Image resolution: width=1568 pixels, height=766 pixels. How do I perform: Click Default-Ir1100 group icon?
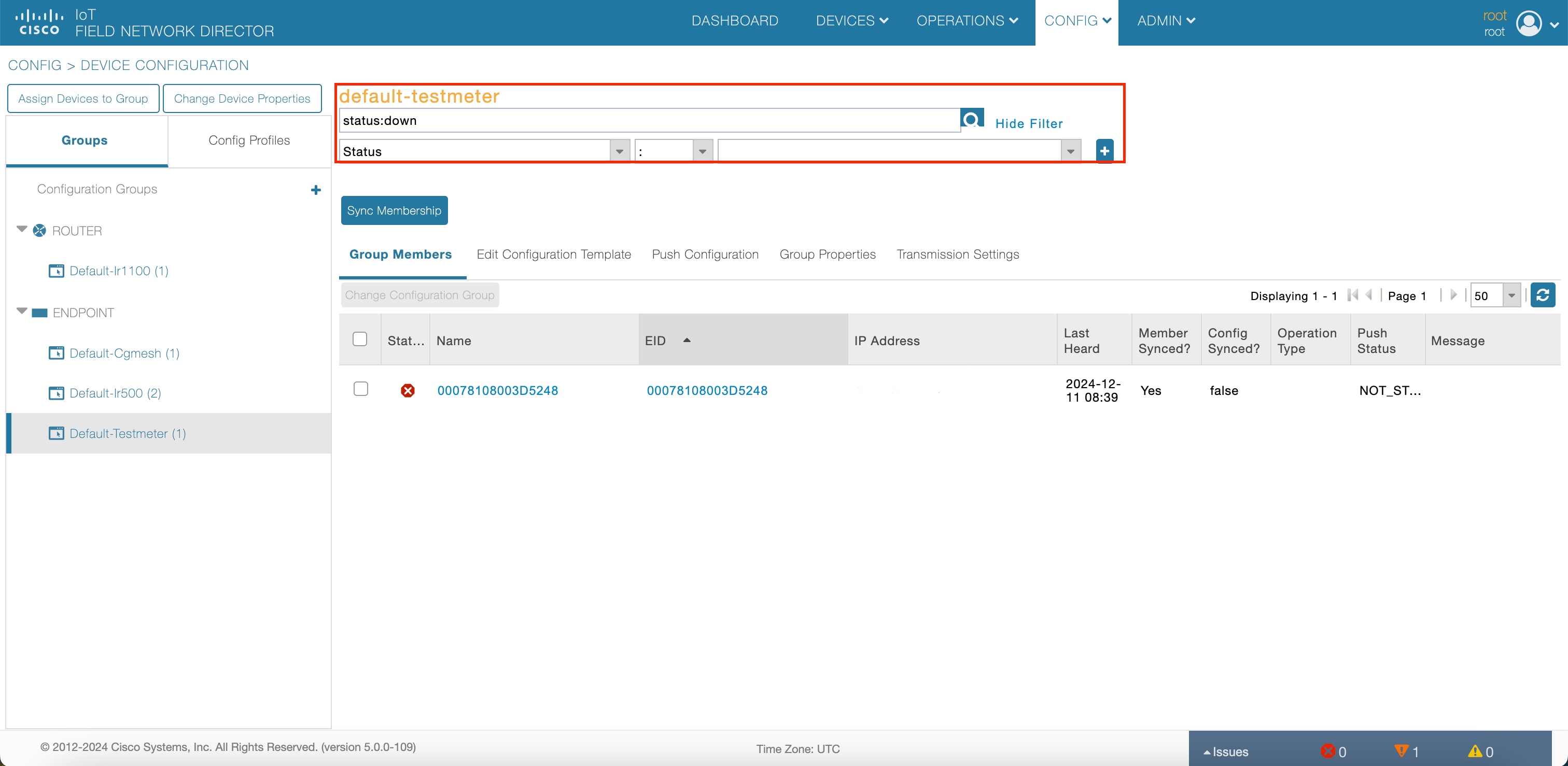(x=56, y=271)
